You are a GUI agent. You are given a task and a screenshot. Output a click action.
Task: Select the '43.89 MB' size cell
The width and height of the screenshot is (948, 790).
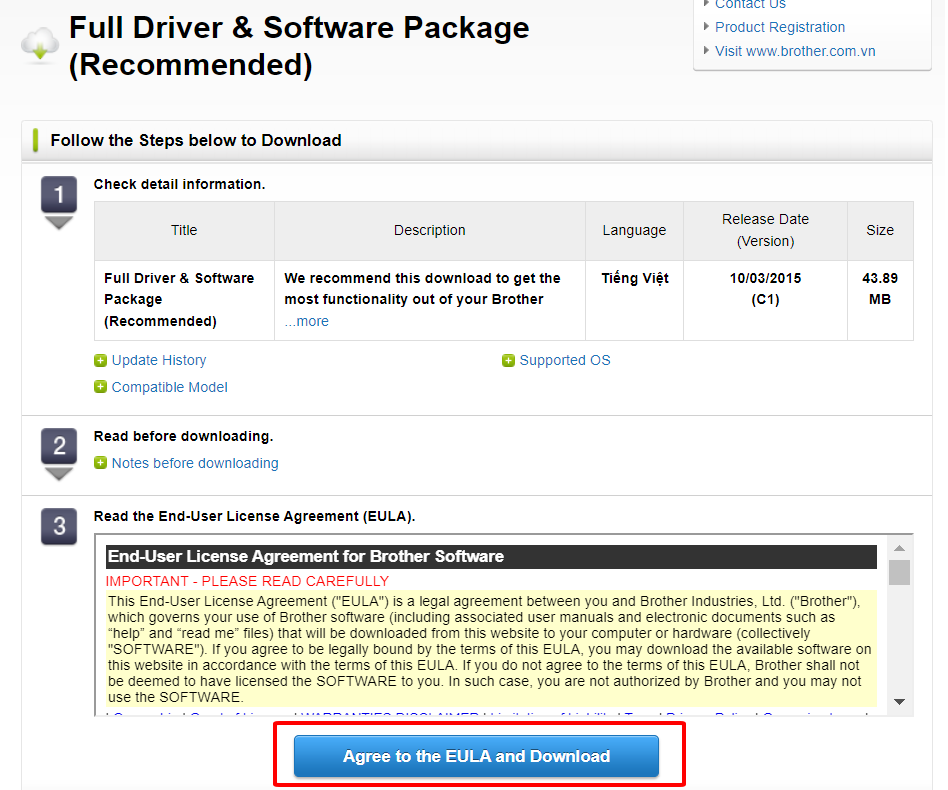click(x=880, y=300)
